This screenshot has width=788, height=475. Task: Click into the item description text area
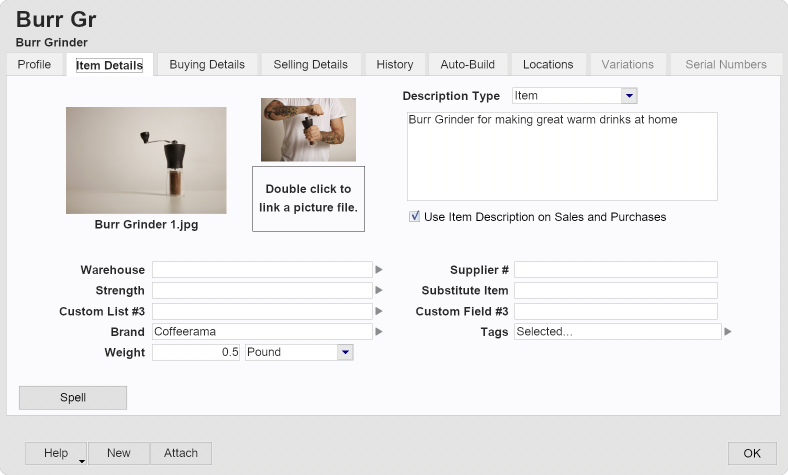coord(562,156)
